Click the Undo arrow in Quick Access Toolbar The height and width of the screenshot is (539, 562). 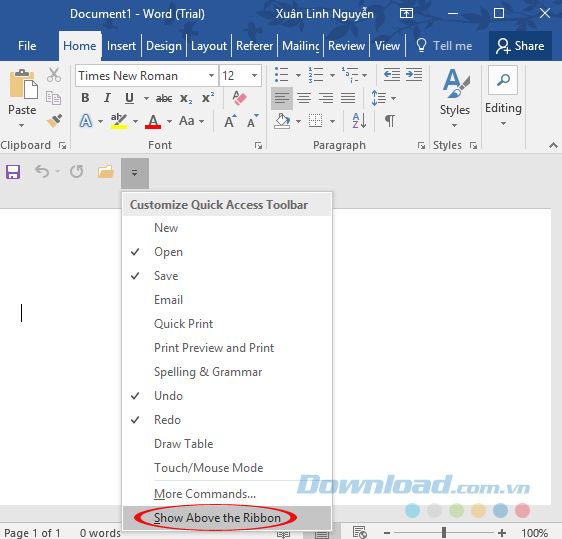[x=42, y=172]
